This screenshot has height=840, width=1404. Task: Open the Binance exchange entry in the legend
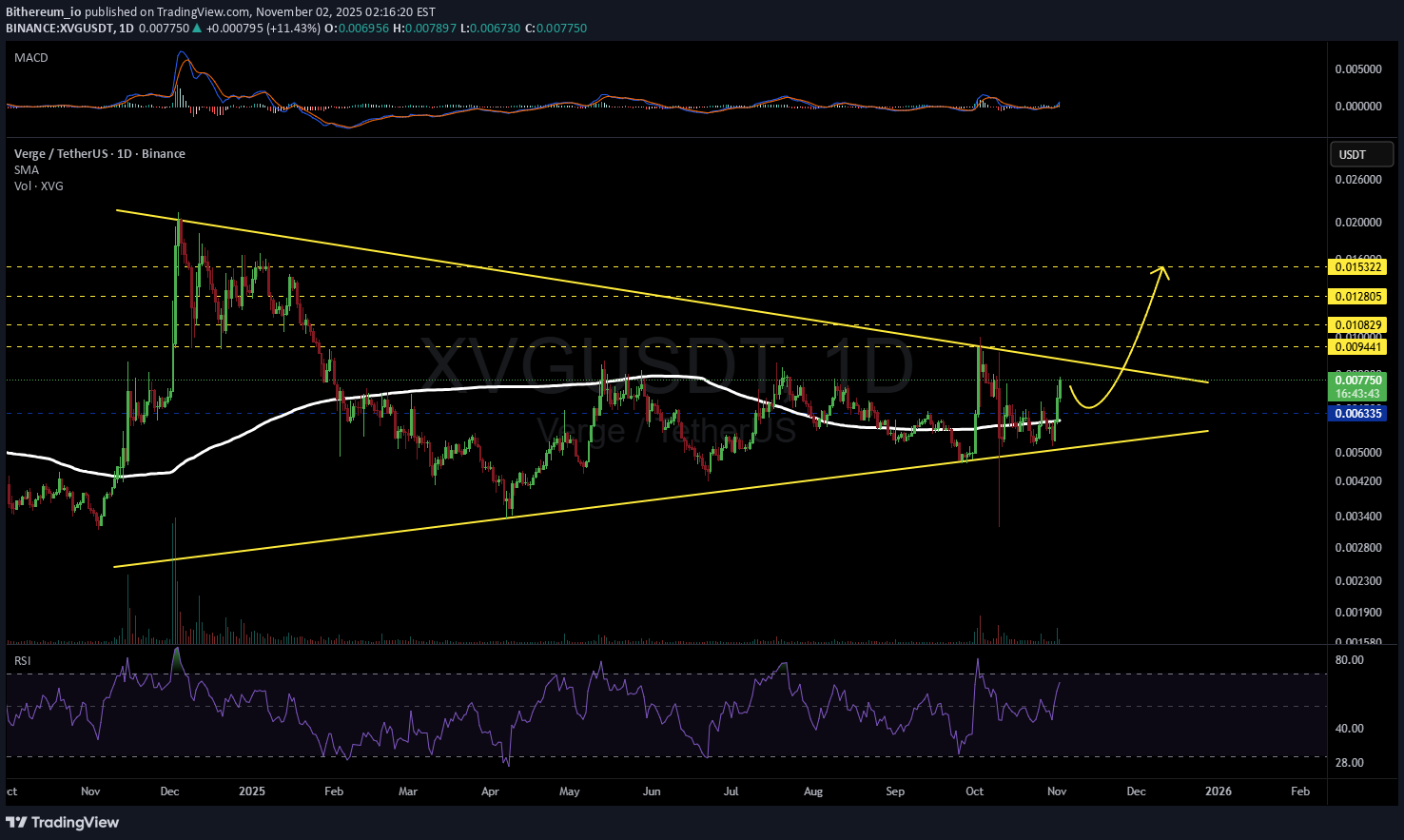coord(162,153)
